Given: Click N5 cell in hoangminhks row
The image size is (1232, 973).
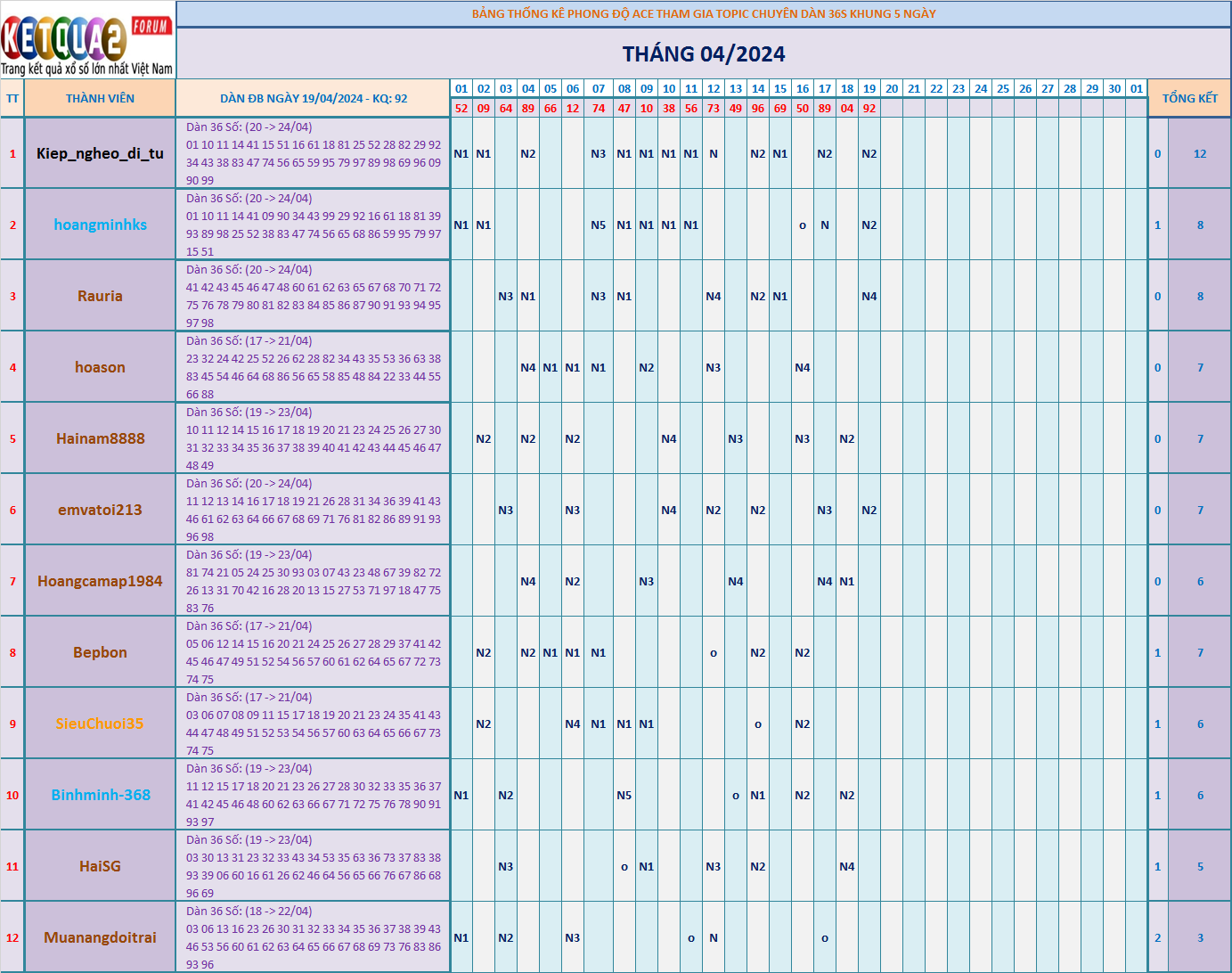Looking at the screenshot, I should (599, 225).
